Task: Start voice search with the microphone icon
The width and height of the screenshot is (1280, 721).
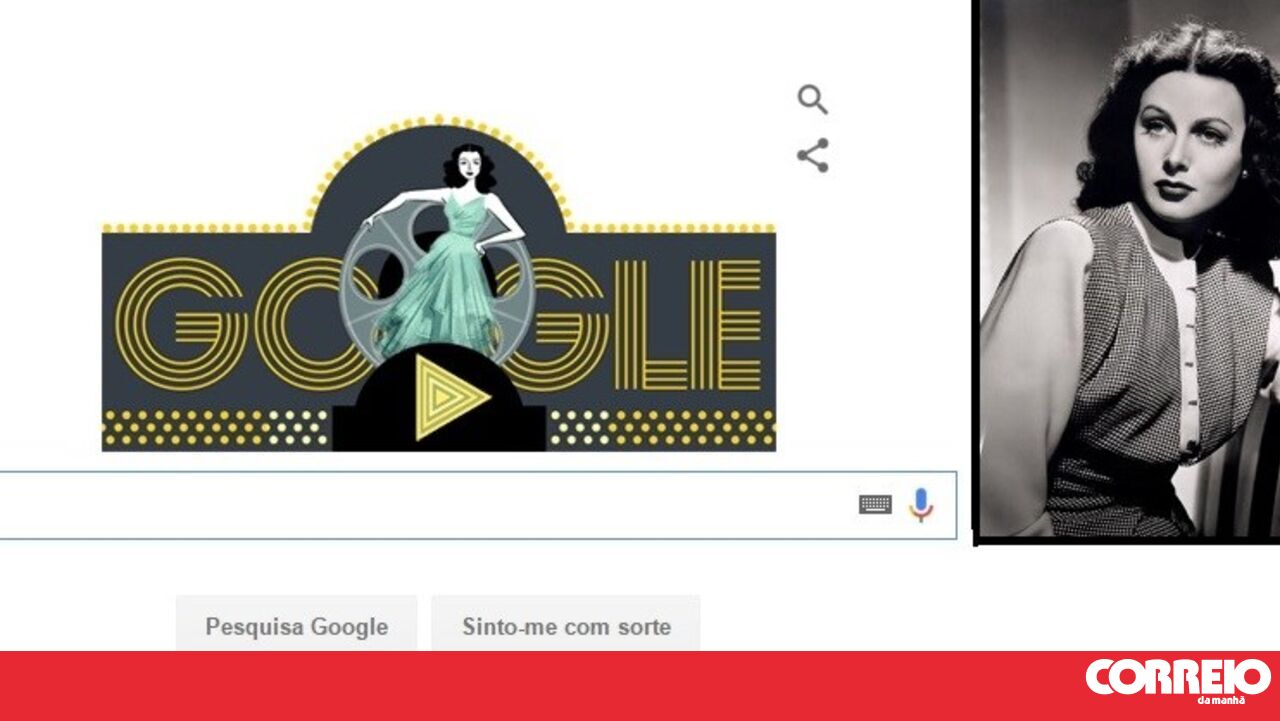Action: 921,505
